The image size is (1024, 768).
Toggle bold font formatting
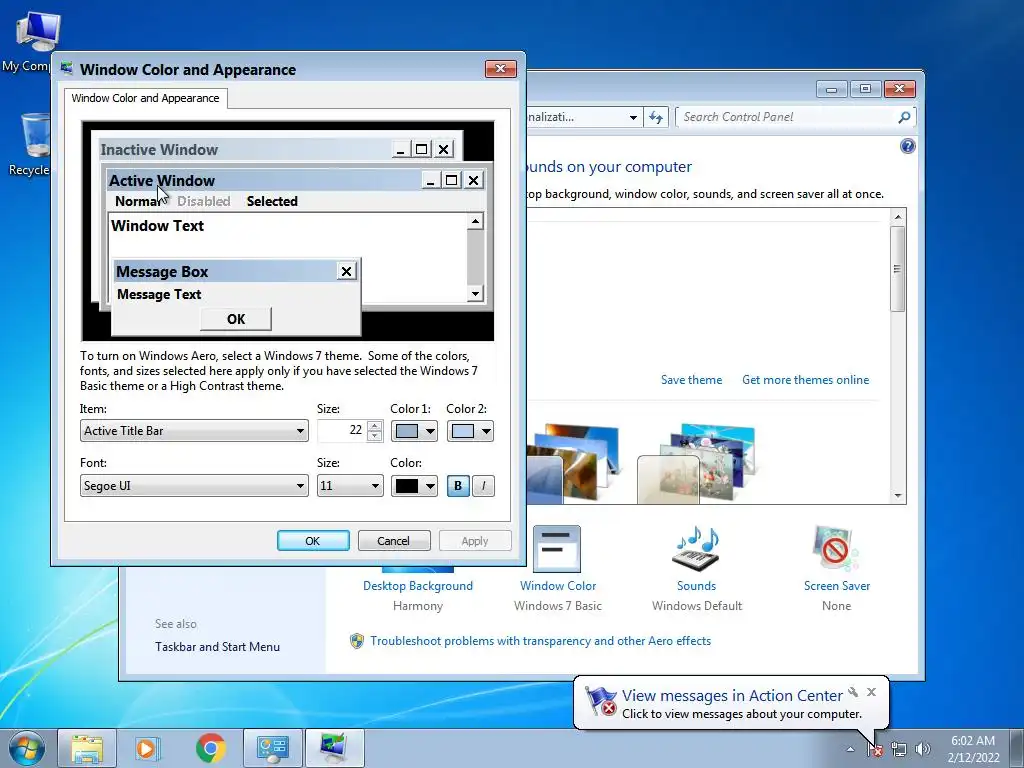(458, 486)
